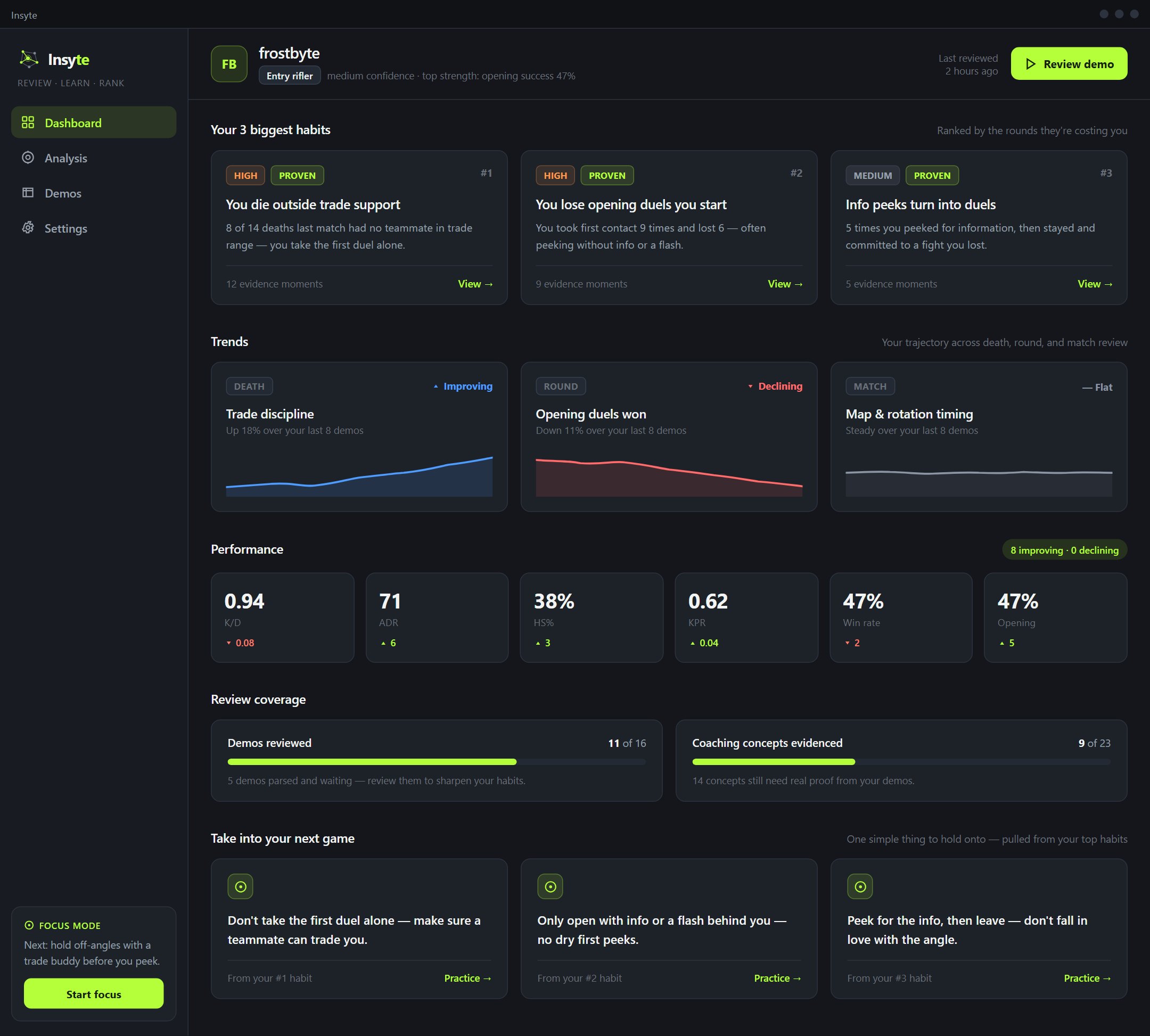The height and width of the screenshot is (1036, 1150).
Task: Click the Start focus button
Action: (94, 994)
